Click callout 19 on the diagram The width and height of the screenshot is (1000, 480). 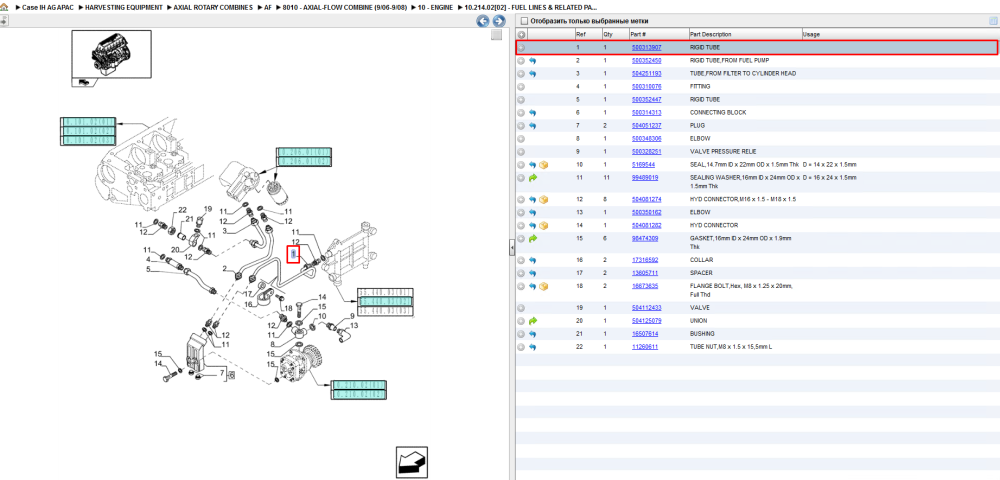click(207, 209)
